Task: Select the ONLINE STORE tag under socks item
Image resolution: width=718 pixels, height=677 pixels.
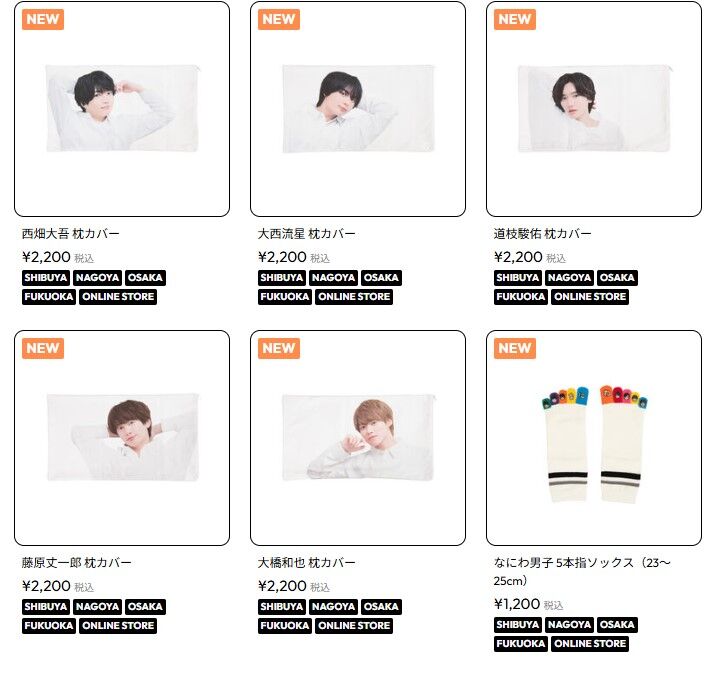Action: 590,644
